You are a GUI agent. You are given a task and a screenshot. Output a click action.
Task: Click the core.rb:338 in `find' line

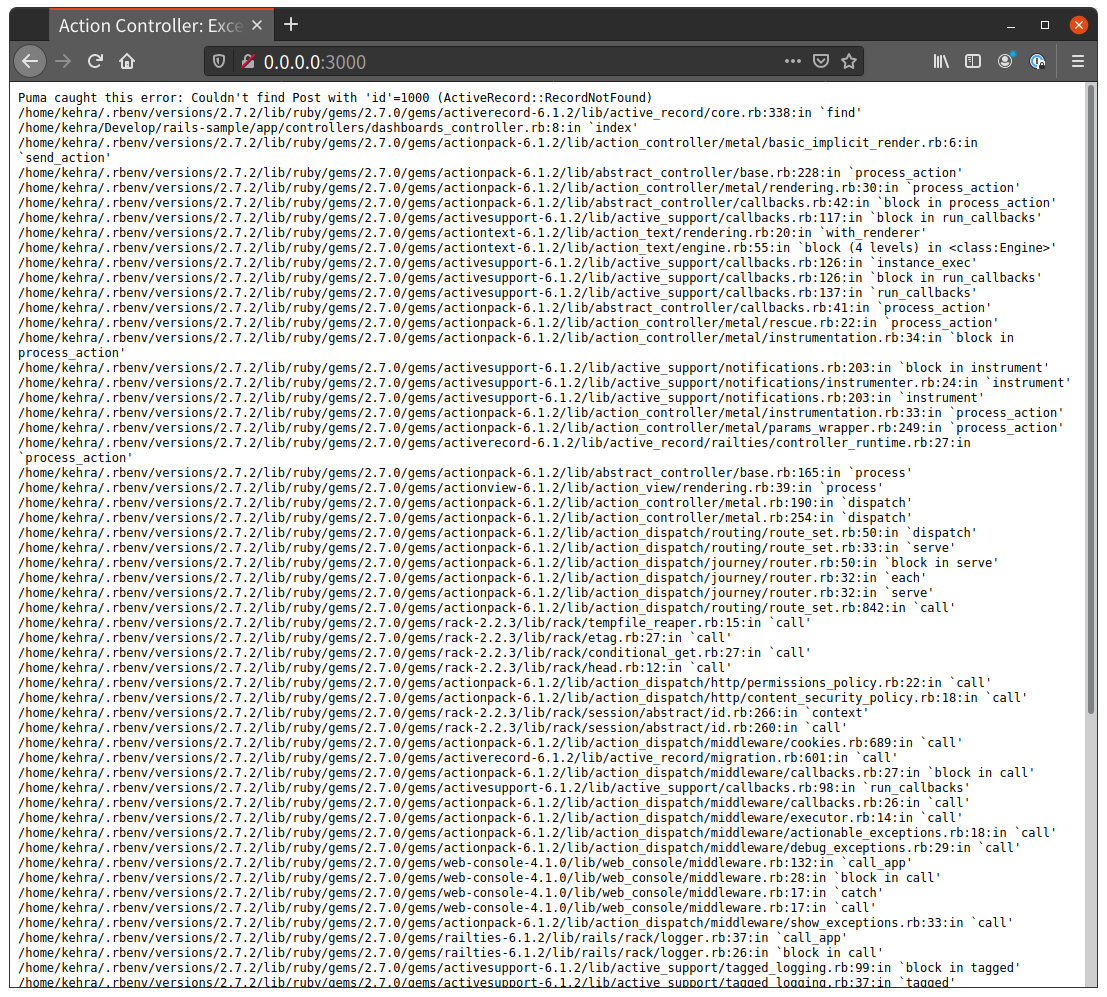[440, 113]
